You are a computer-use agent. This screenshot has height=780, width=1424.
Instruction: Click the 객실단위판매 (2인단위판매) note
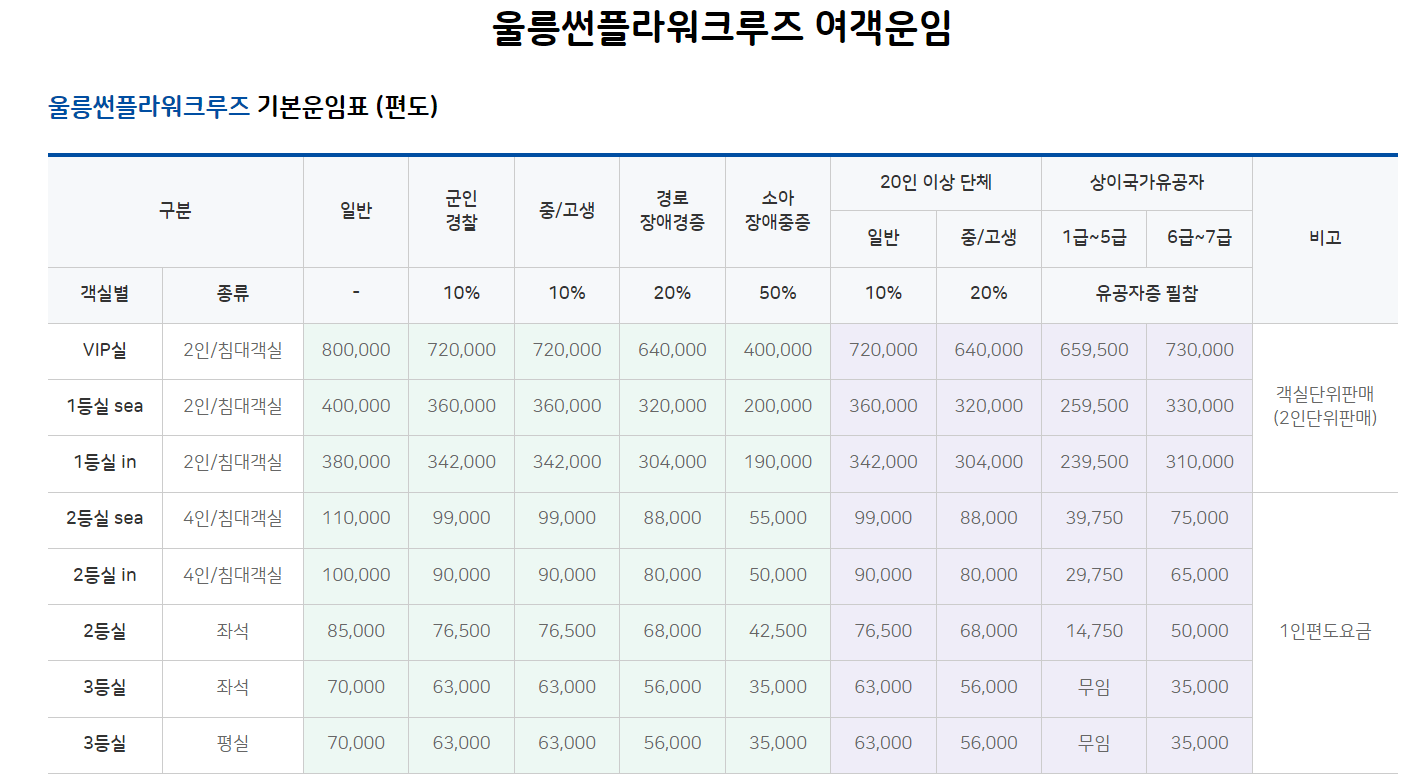(x=1325, y=406)
